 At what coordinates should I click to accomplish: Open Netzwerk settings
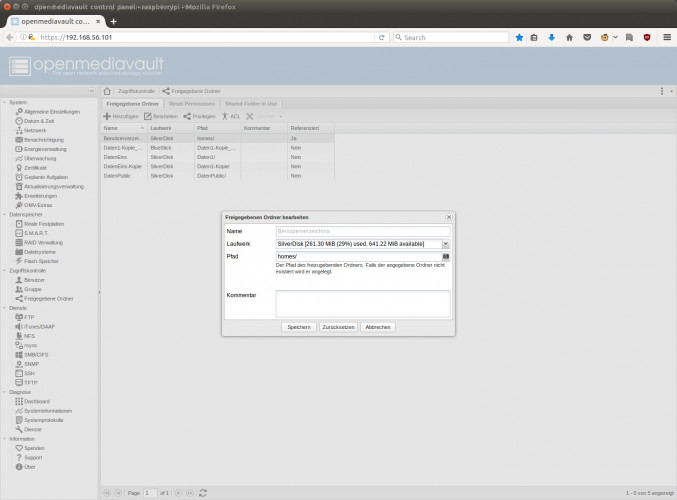tap(31, 130)
